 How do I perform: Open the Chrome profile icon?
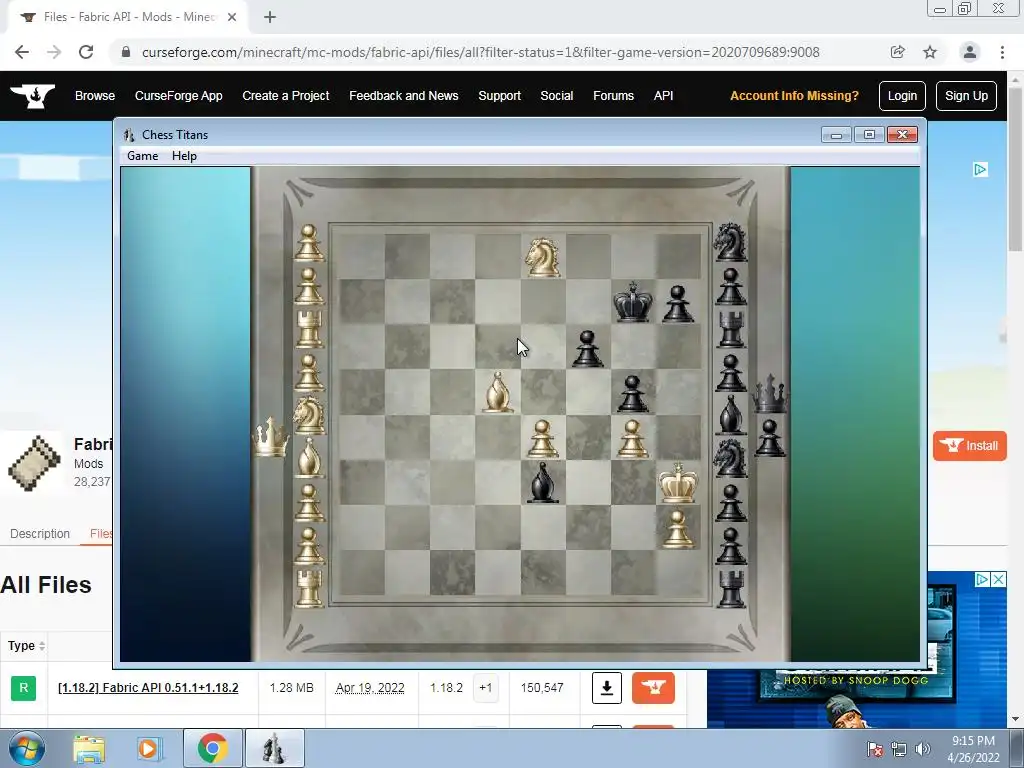(970, 52)
